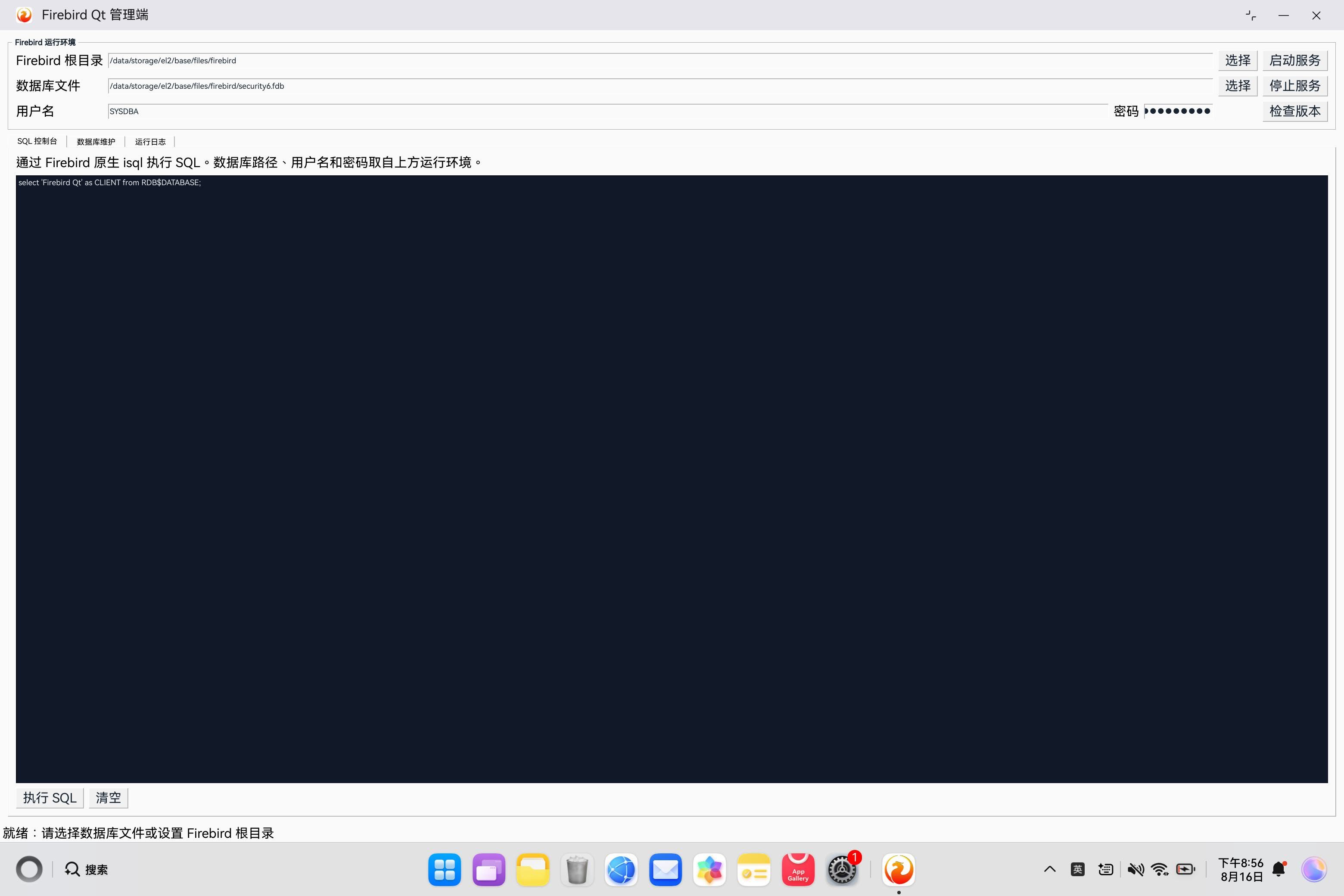Open the yellow notes app in the dock

click(x=754, y=870)
